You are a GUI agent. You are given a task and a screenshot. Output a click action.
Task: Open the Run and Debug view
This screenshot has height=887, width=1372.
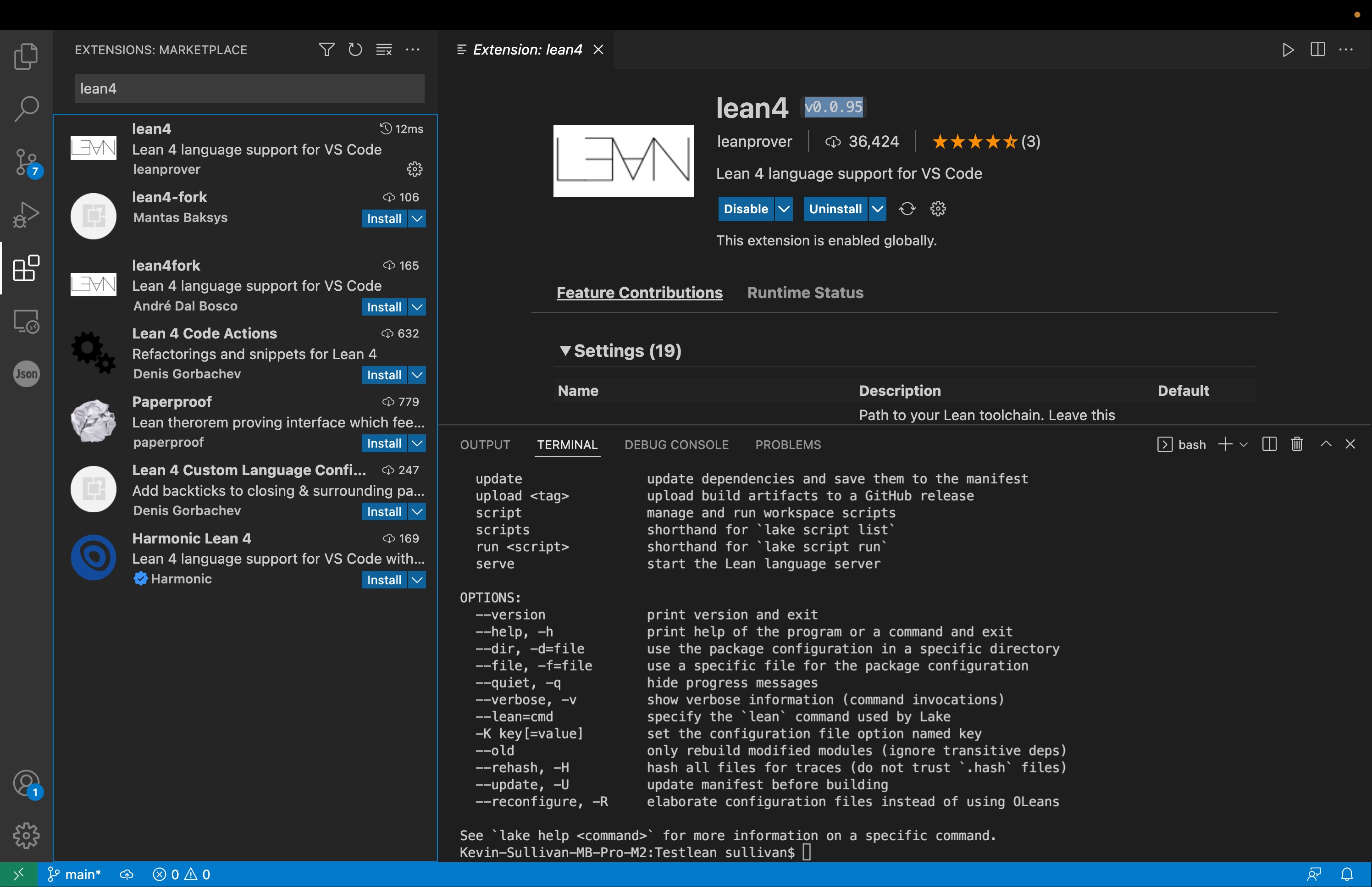point(26,215)
